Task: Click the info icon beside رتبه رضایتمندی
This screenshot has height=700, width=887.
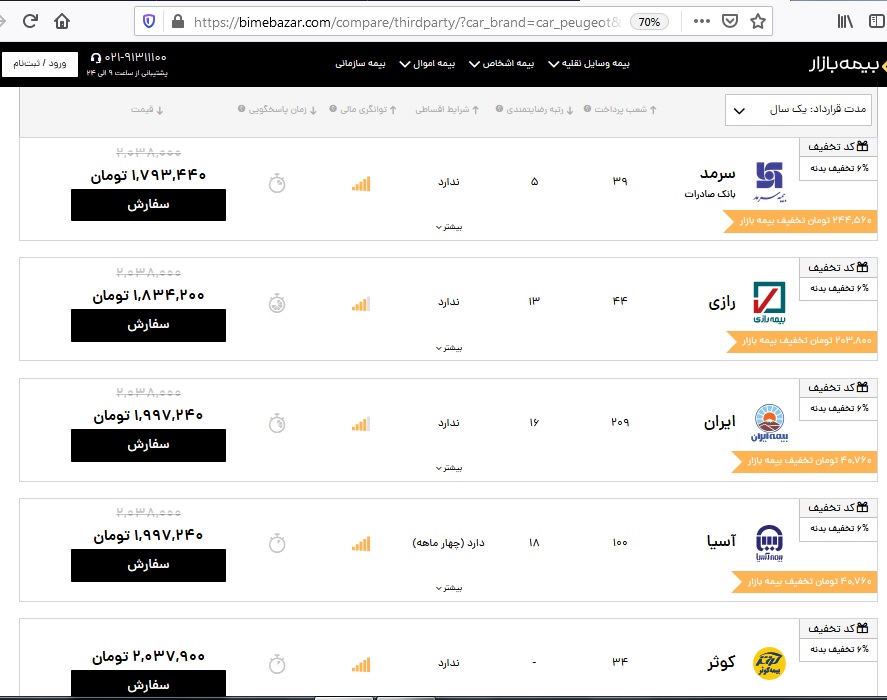Action: (x=500, y=109)
